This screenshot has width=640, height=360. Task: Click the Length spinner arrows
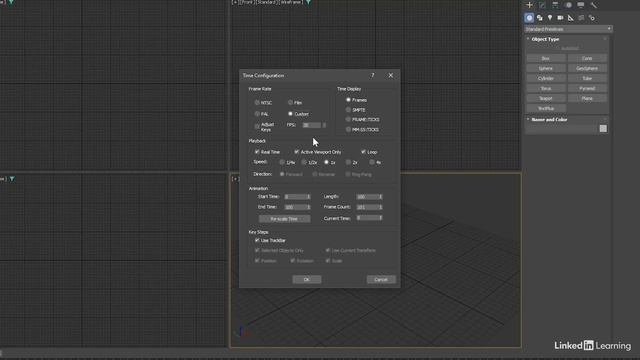click(x=380, y=197)
